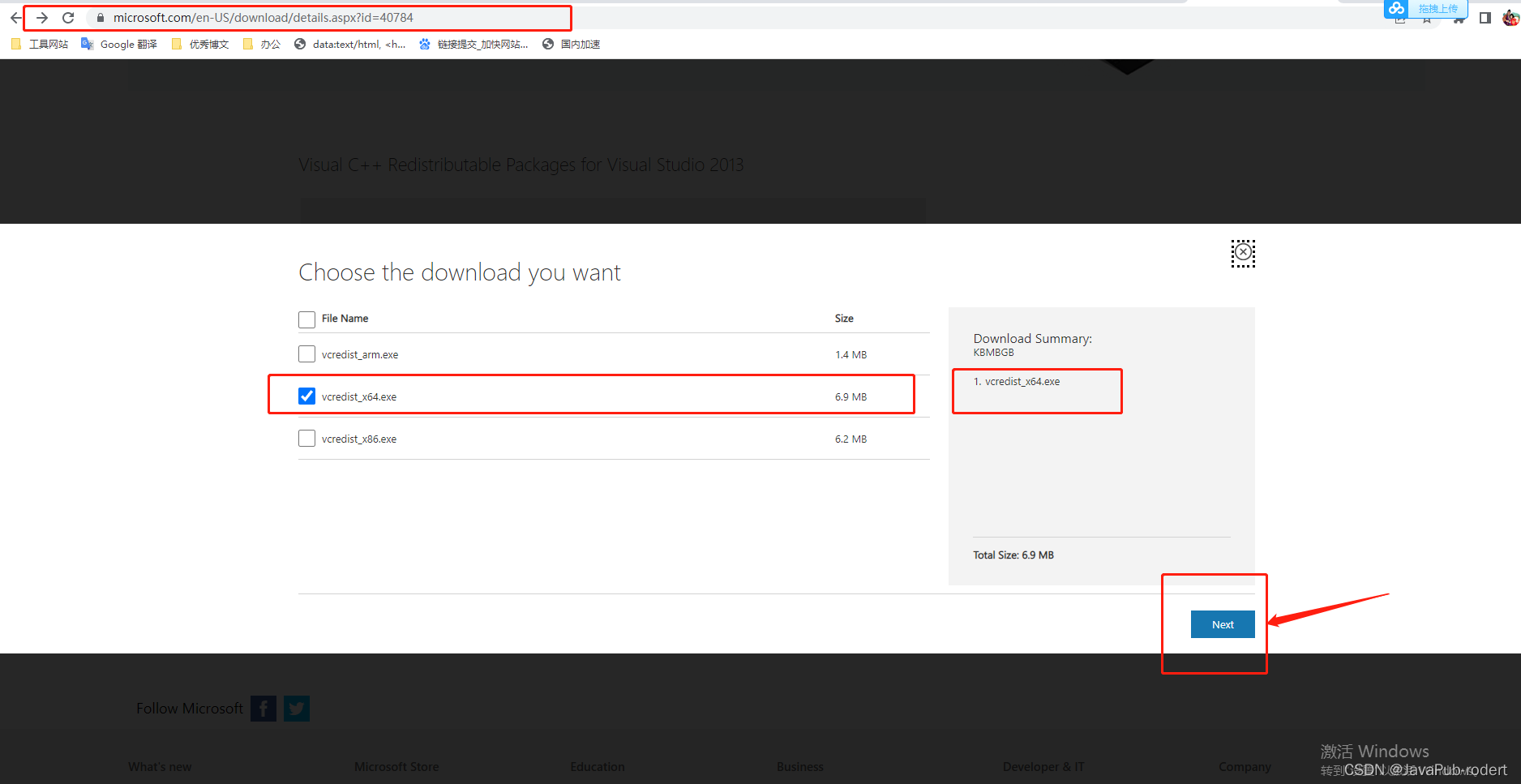Open Microsoft's Facebook page icon

point(263,708)
